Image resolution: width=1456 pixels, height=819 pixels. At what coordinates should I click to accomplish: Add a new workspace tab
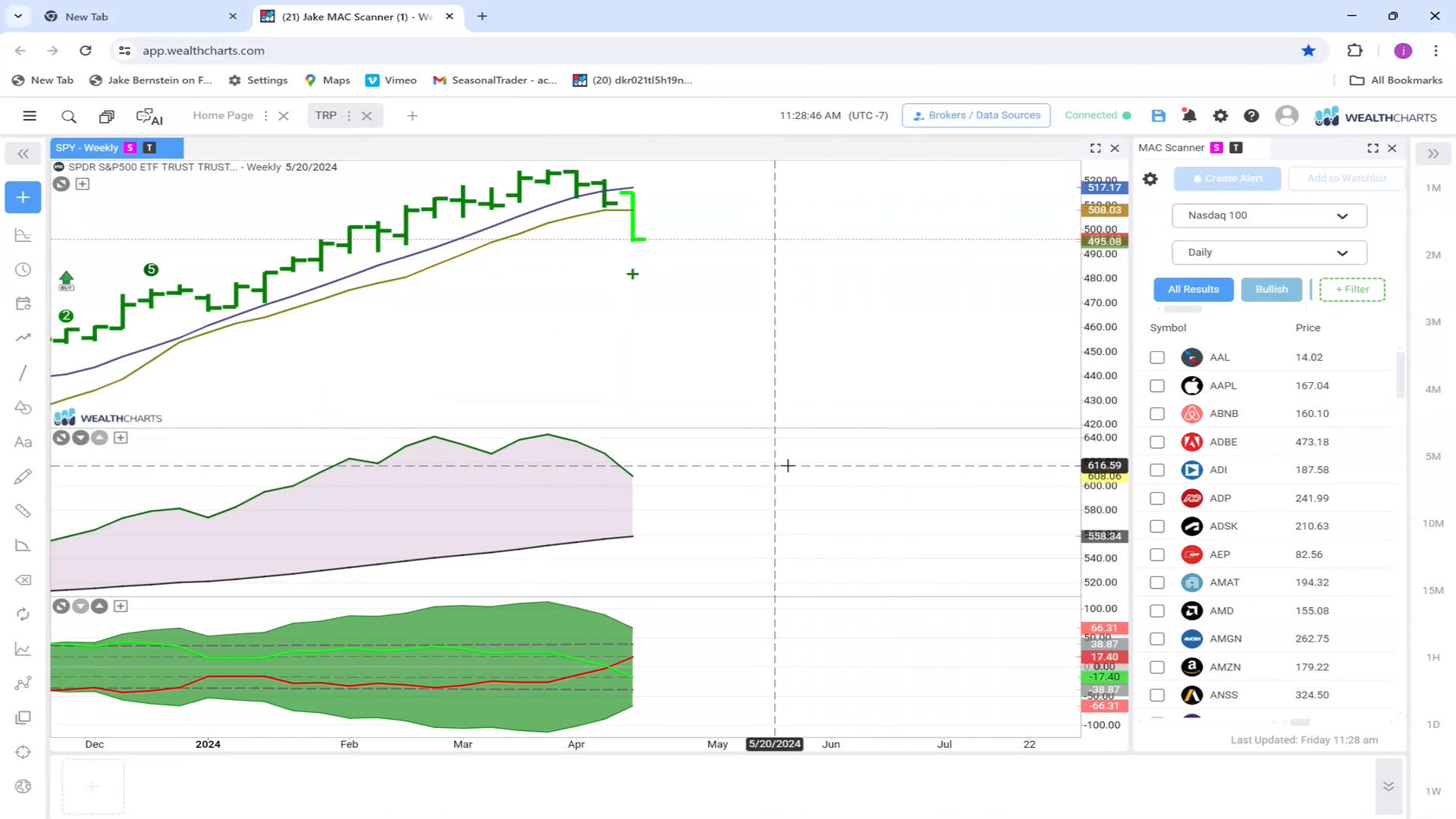click(413, 116)
